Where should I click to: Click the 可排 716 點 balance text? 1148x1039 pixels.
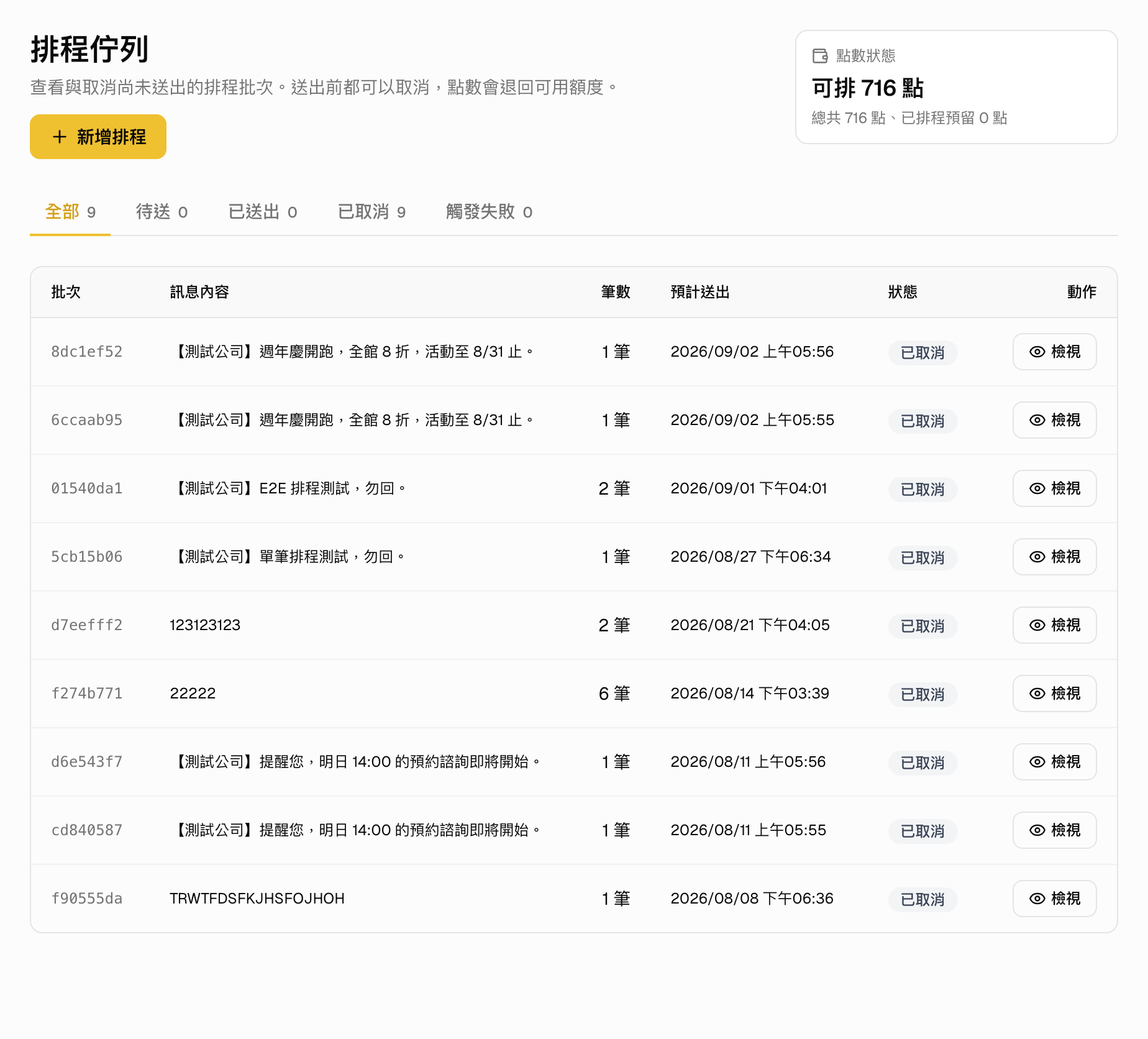pos(868,88)
